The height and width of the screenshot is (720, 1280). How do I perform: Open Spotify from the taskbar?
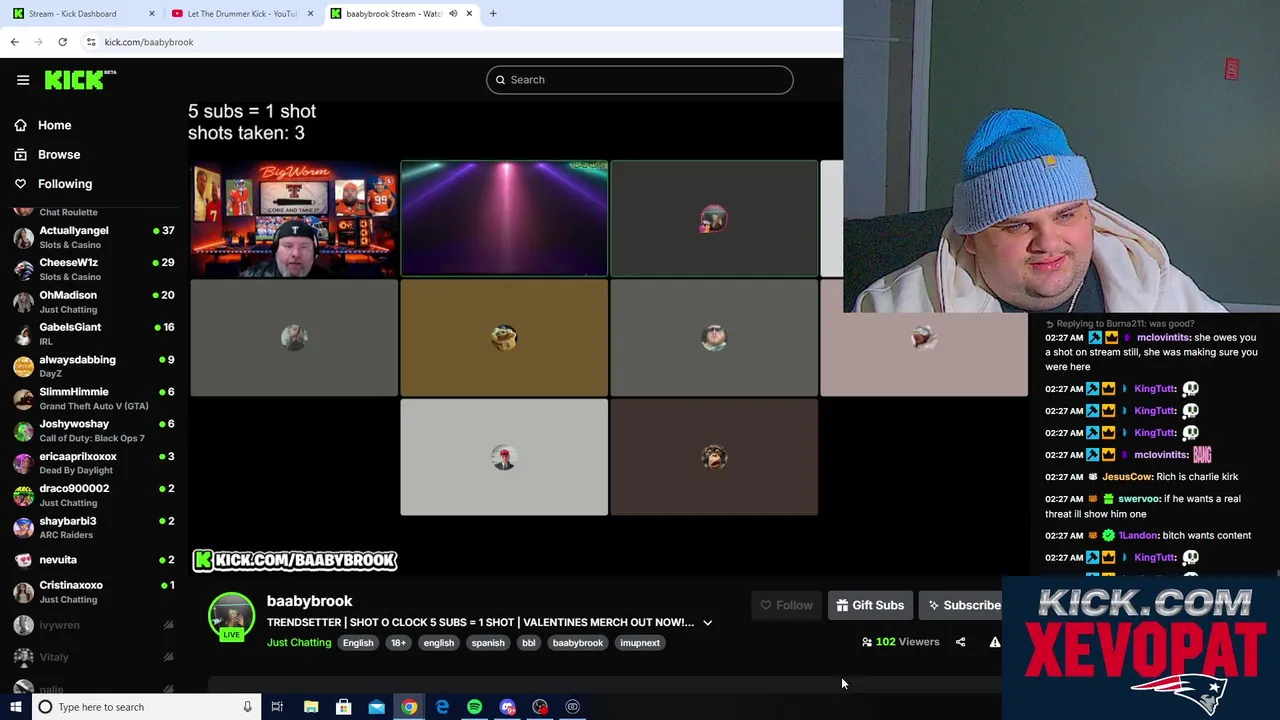point(474,707)
